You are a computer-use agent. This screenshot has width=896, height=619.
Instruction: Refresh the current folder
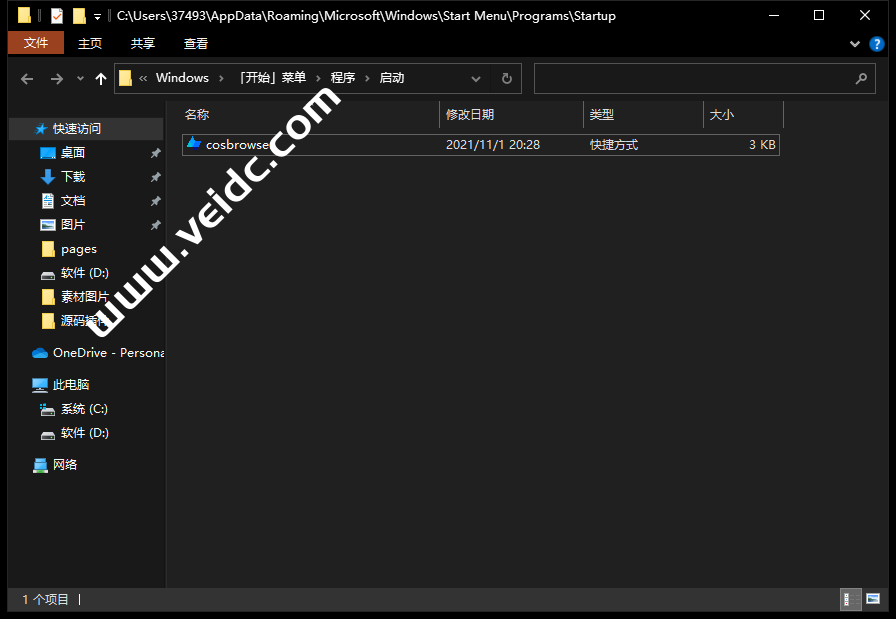[x=506, y=78]
